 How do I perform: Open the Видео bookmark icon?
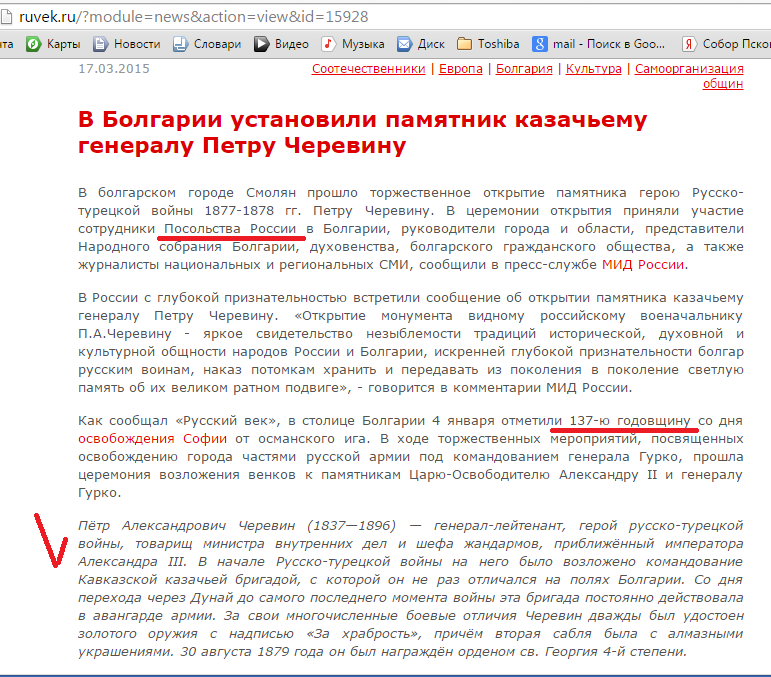(x=262, y=44)
